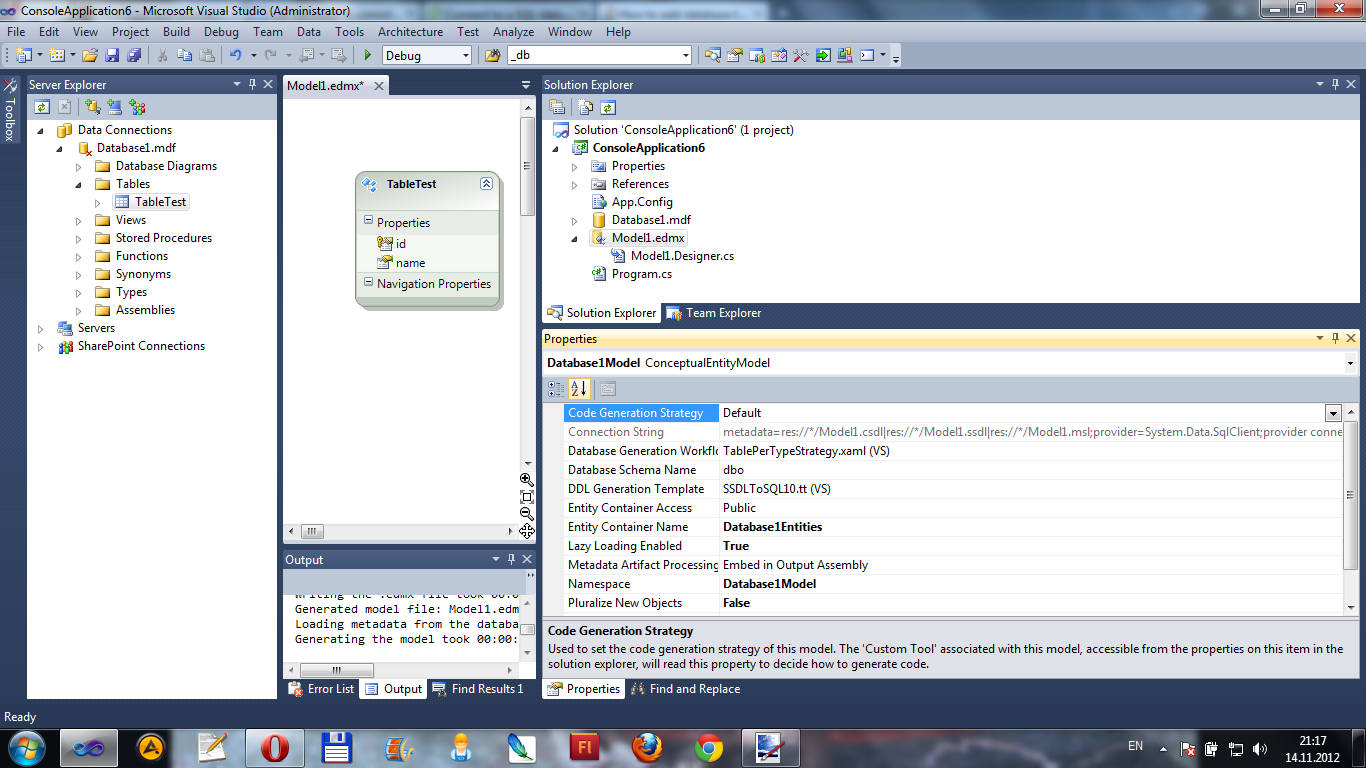Viewport: 1366px width, 768px height.
Task: Toggle auto-hide pin on Solution Explorer
Action: pyautogui.click(x=1336, y=85)
